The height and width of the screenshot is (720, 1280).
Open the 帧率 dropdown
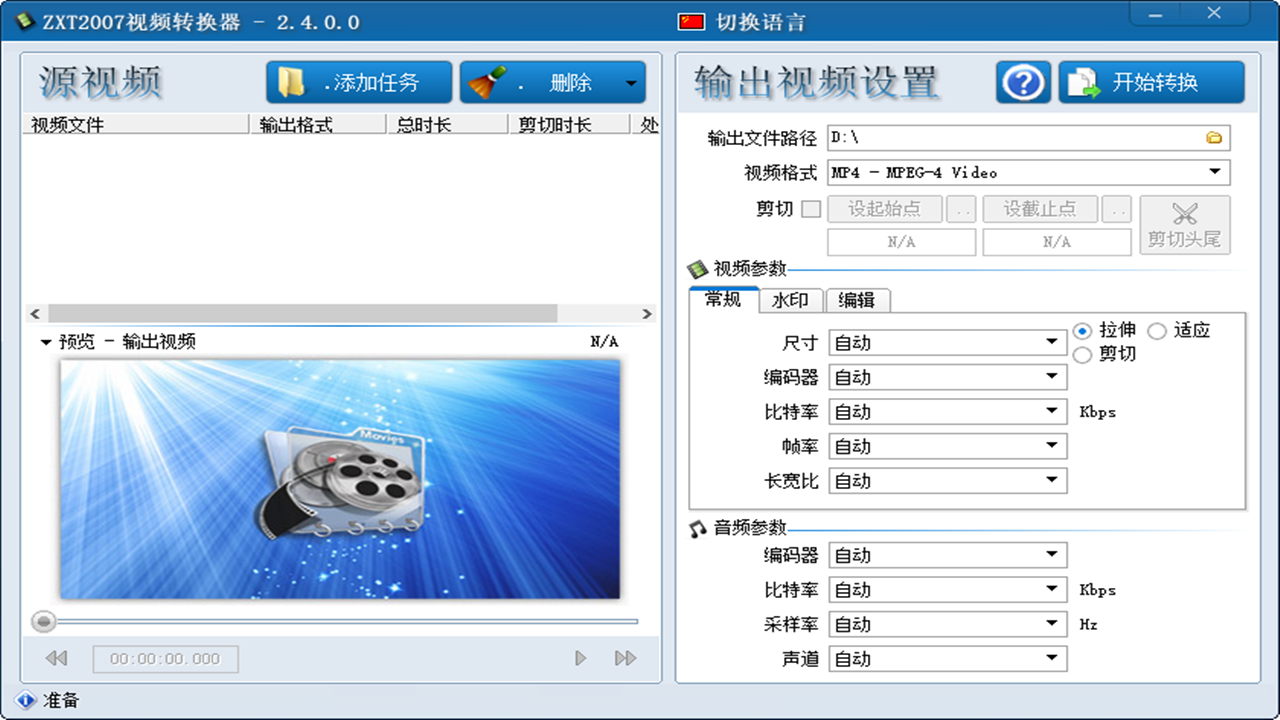pyautogui.click(x=948, y=446)
